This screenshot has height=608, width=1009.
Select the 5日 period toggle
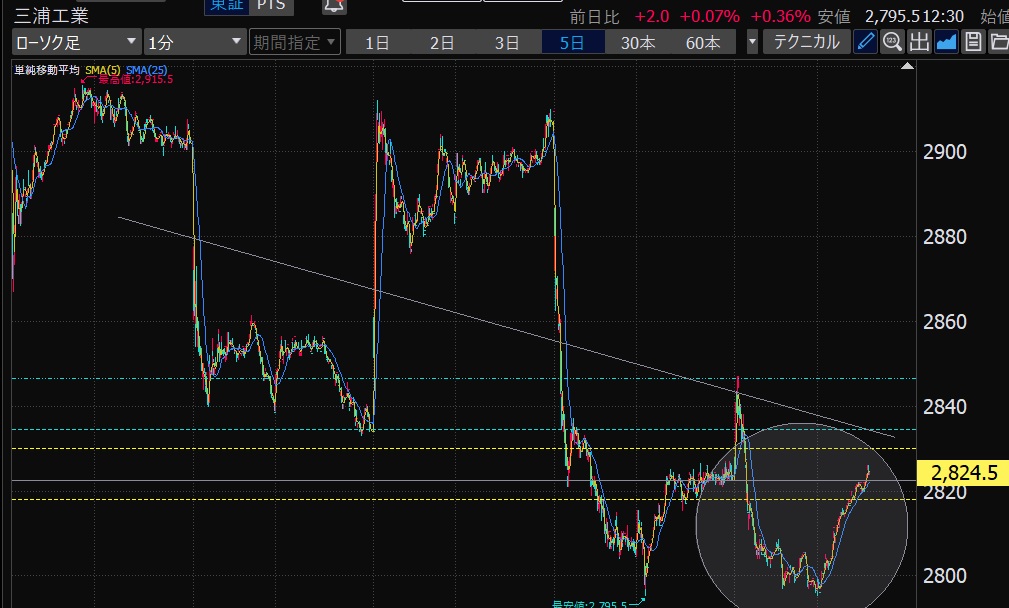pos(573,42)
